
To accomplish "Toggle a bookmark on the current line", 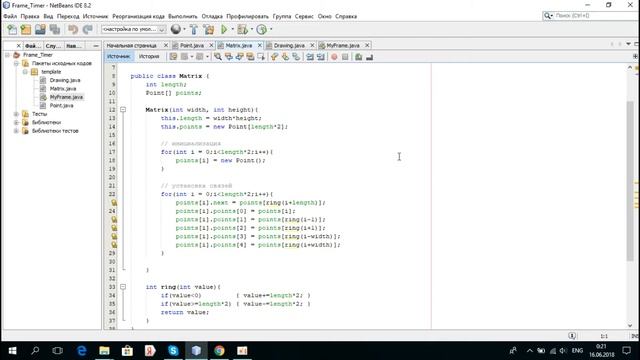I will 296,57.
